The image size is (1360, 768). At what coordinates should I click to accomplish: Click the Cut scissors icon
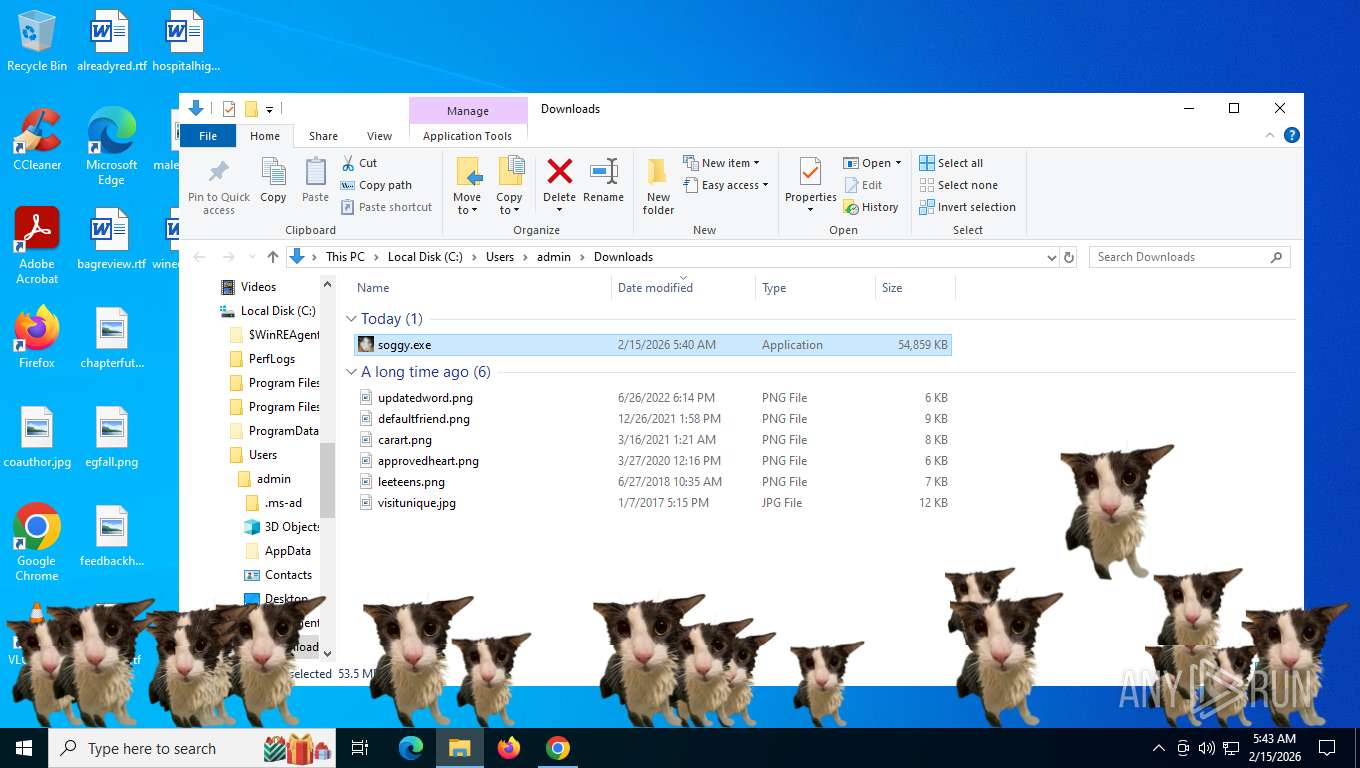[x=348, y=163]
